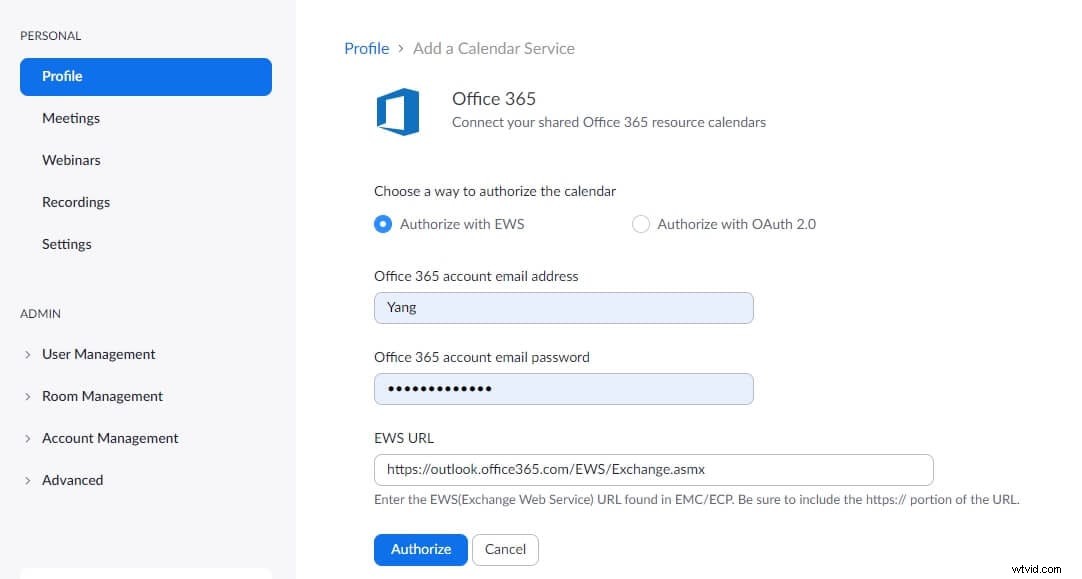Cancel adding the calendar service

505,549
